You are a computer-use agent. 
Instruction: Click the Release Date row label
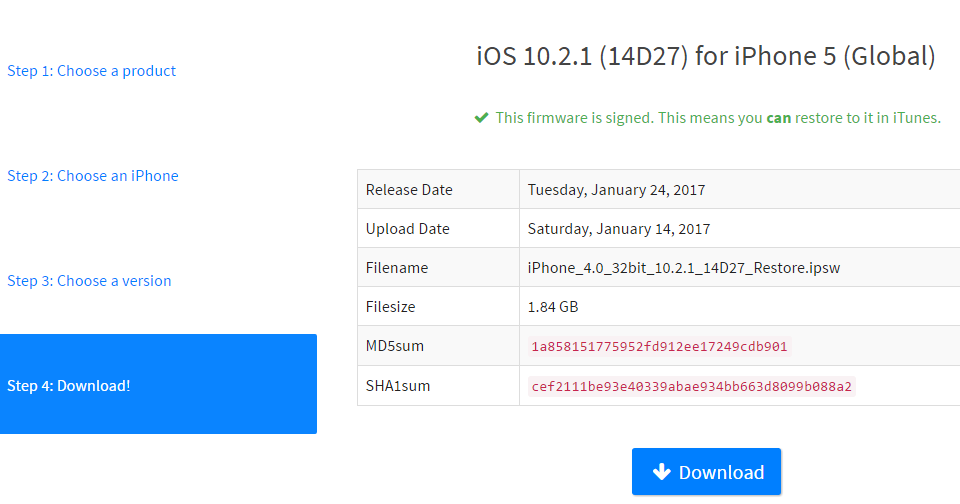click(x=409, y=190)
